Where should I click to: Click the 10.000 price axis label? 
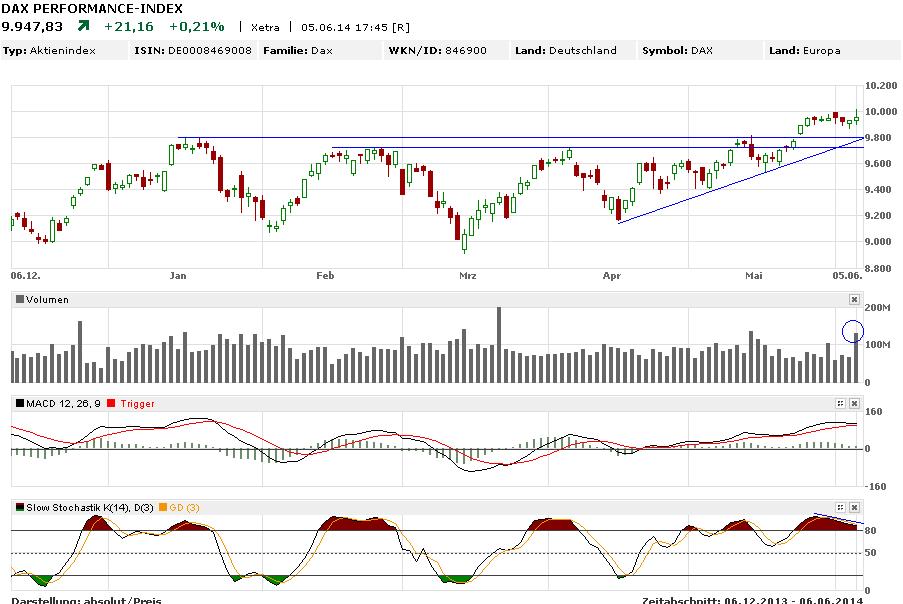tap(881, 112)
